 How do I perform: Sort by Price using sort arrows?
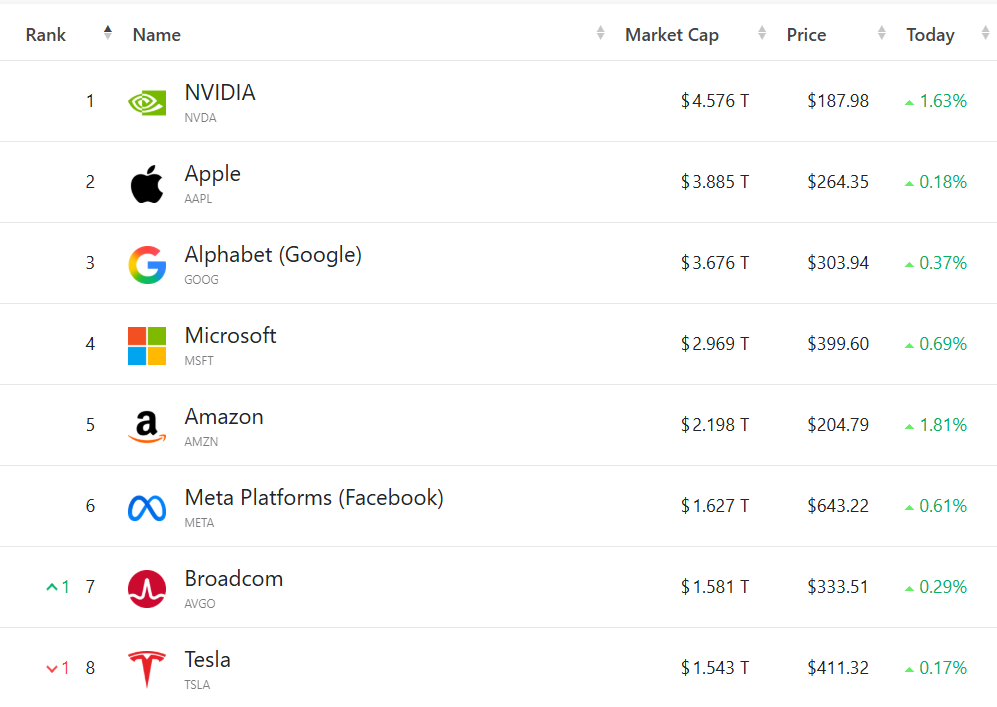click(x=881, y=34)
